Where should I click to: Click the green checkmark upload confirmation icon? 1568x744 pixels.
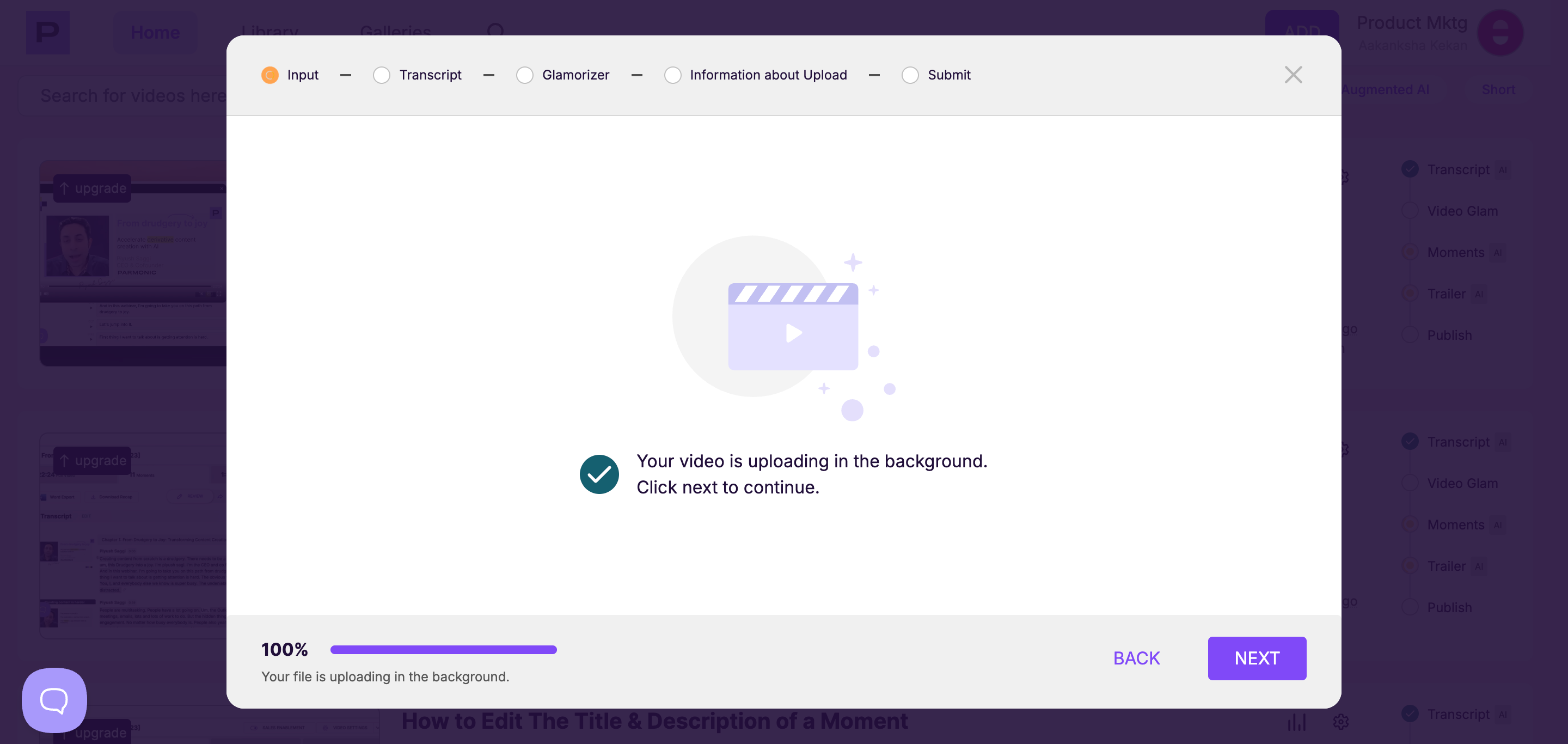pos(599,474)
